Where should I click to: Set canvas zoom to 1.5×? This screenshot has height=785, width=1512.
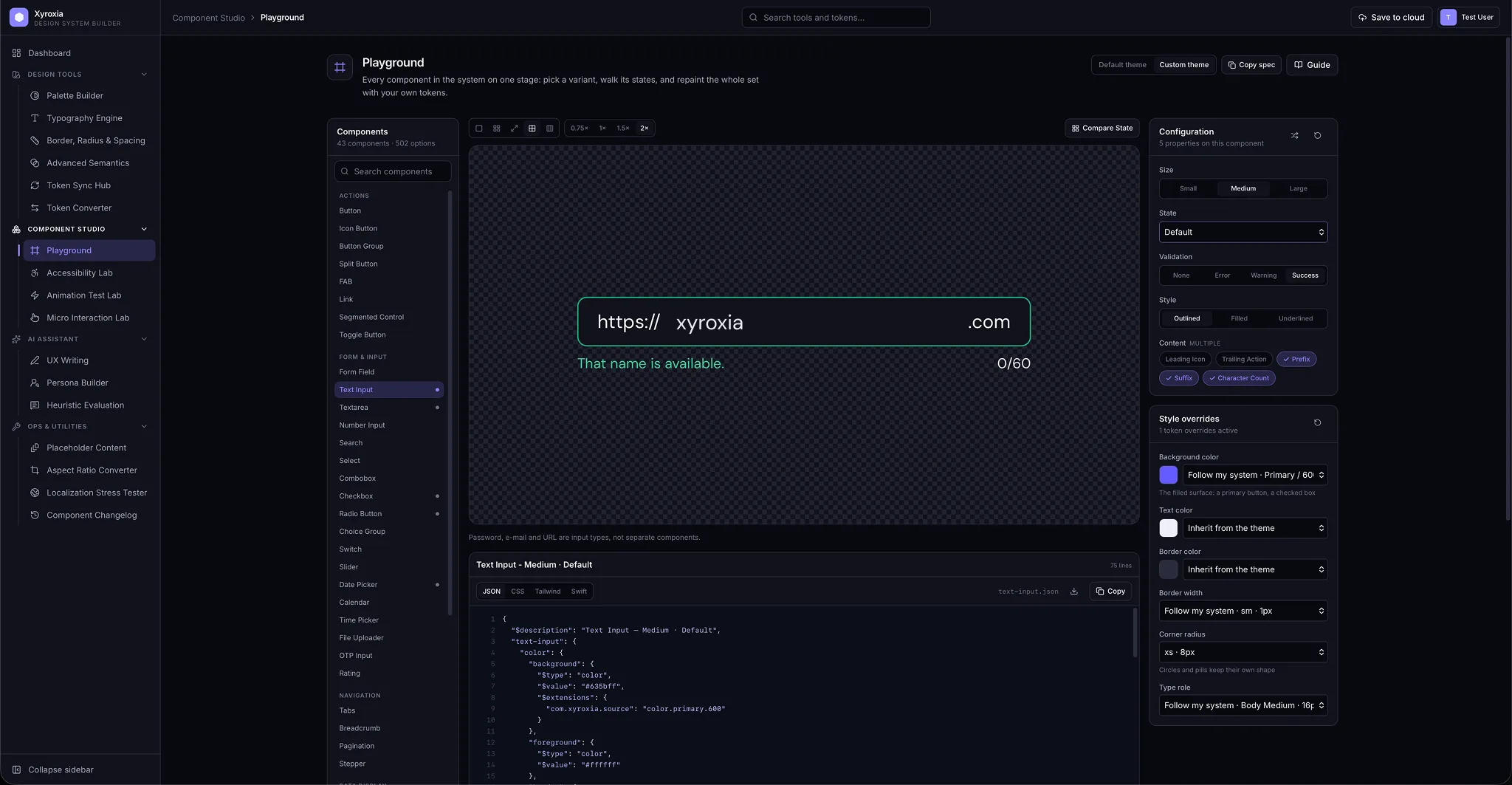click(623, 128)
